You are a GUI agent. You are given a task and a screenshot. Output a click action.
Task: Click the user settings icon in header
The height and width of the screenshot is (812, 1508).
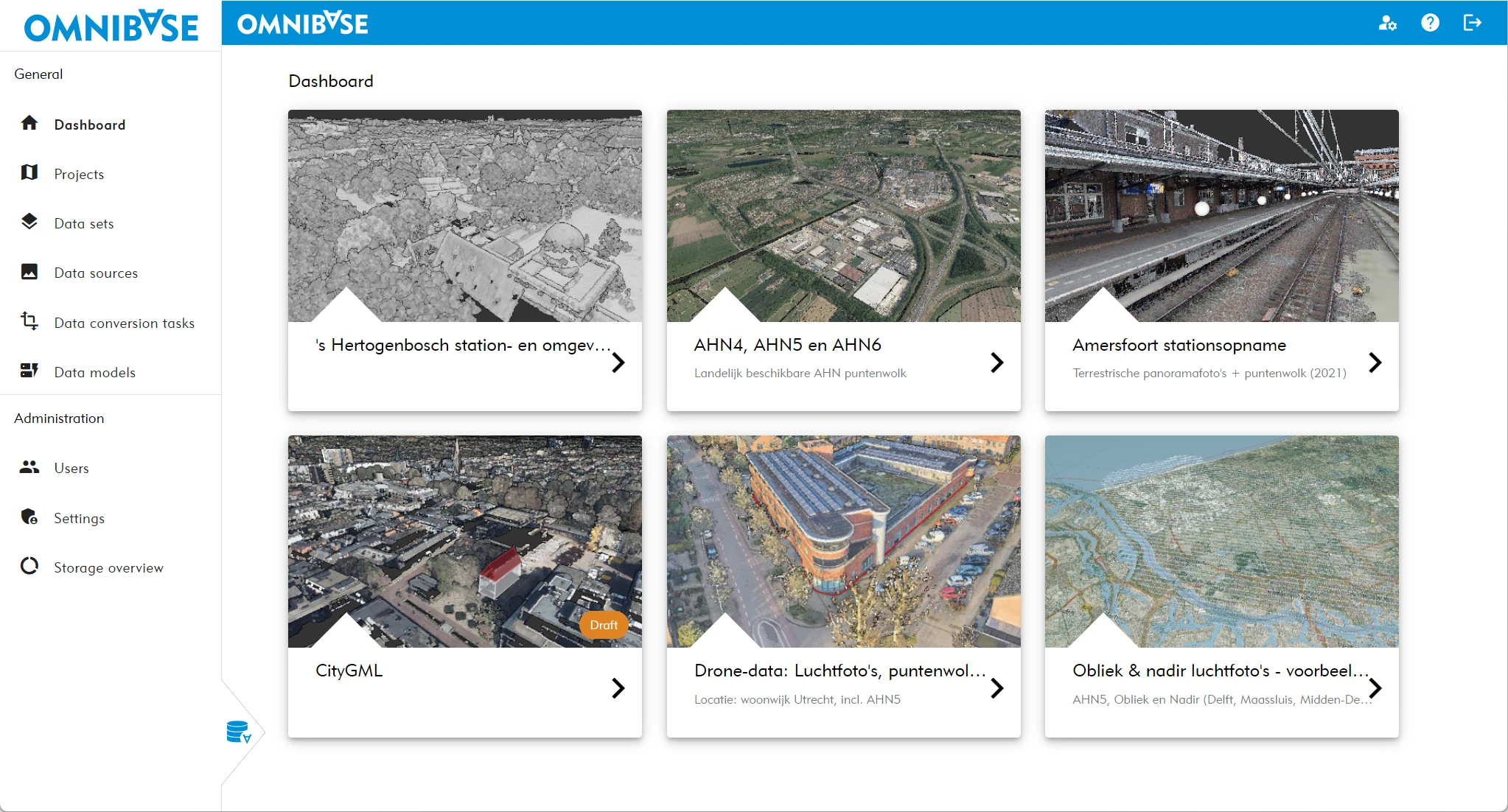pos(1387,24)
